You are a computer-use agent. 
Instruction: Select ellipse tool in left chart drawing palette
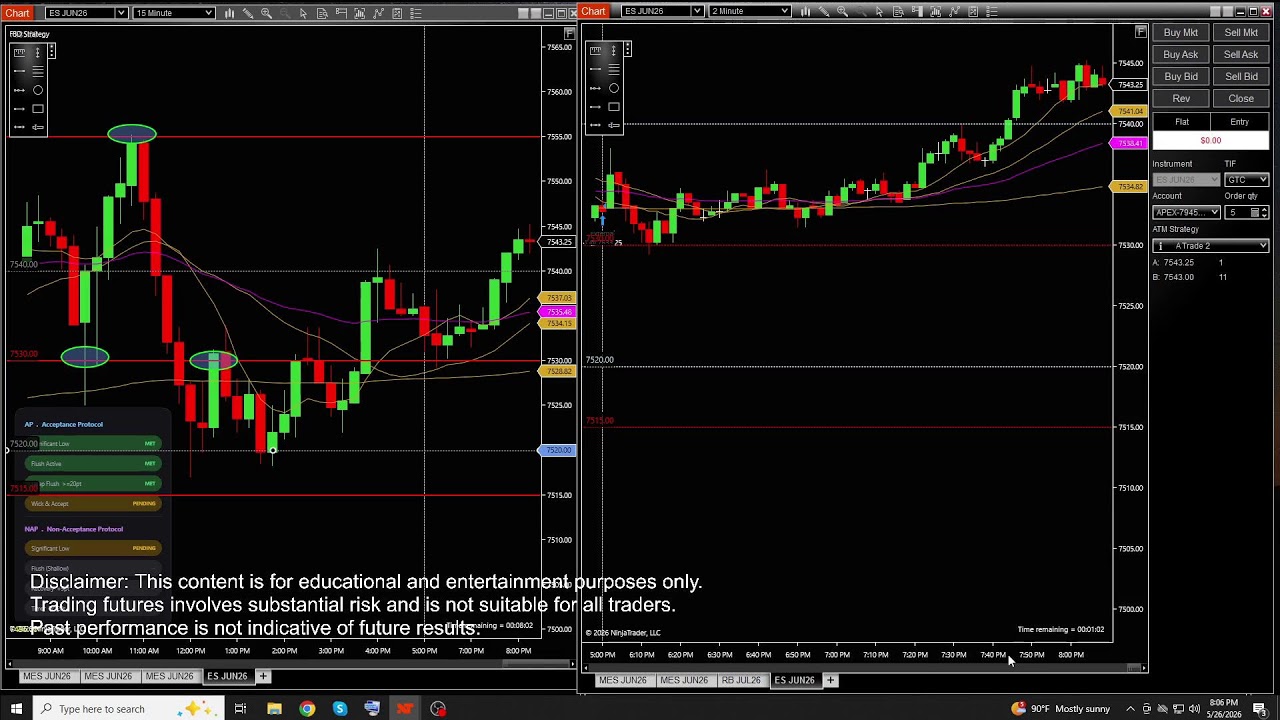(38, 90)
